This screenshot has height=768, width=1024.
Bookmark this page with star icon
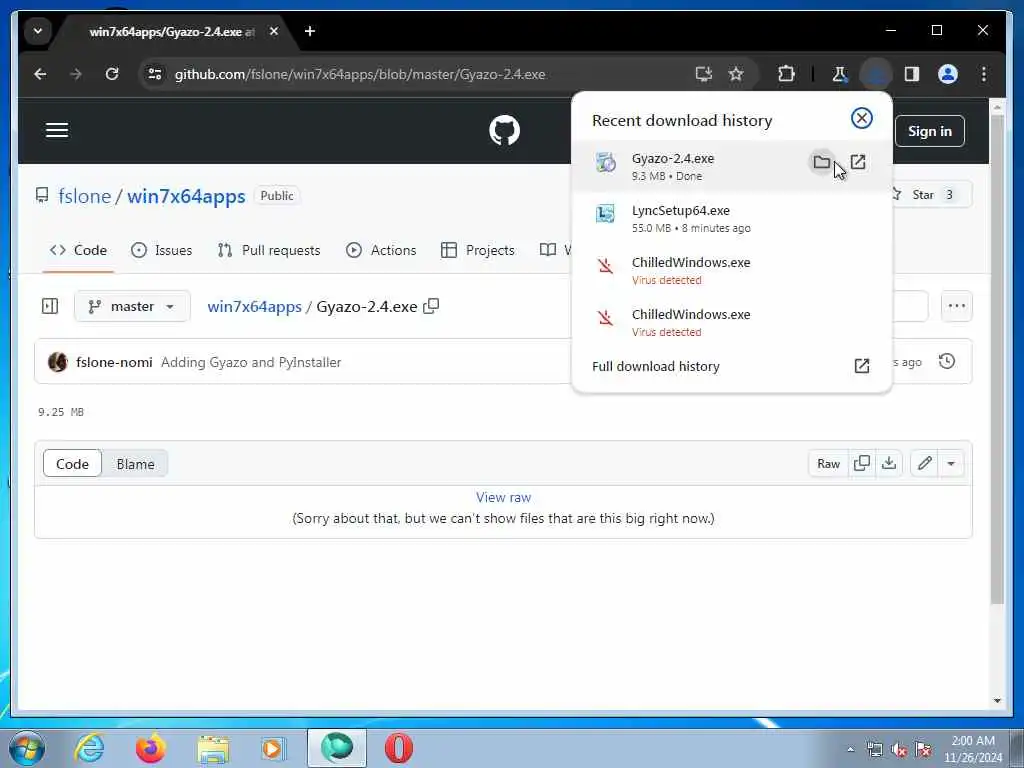(736, 74)
